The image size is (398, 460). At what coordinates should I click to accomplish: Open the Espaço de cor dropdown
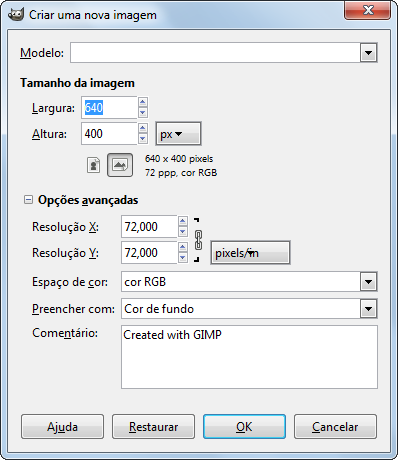(x=368, y=282)
